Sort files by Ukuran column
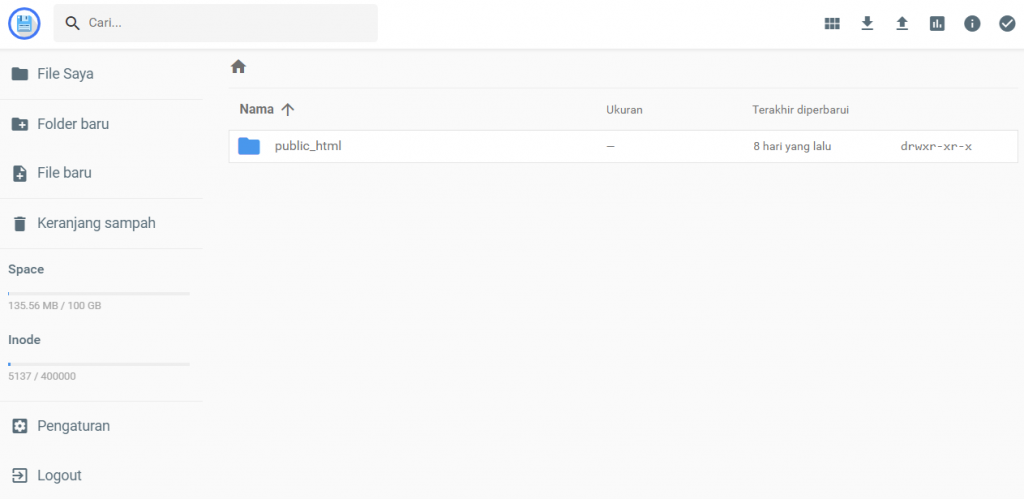The width and height of the screenshot is (1024, 499). click(624, 109)
